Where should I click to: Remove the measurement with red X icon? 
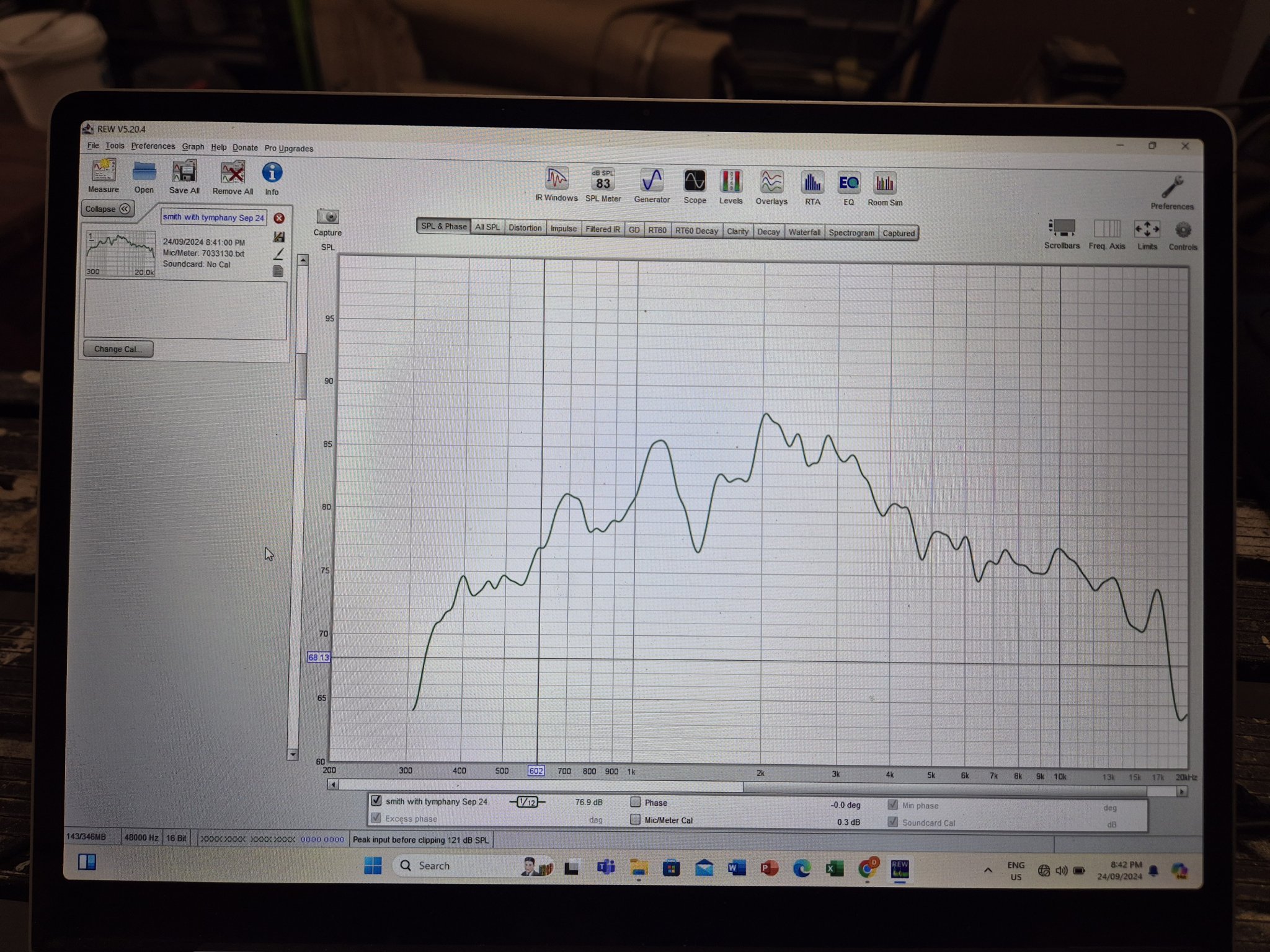coord(279,218)
